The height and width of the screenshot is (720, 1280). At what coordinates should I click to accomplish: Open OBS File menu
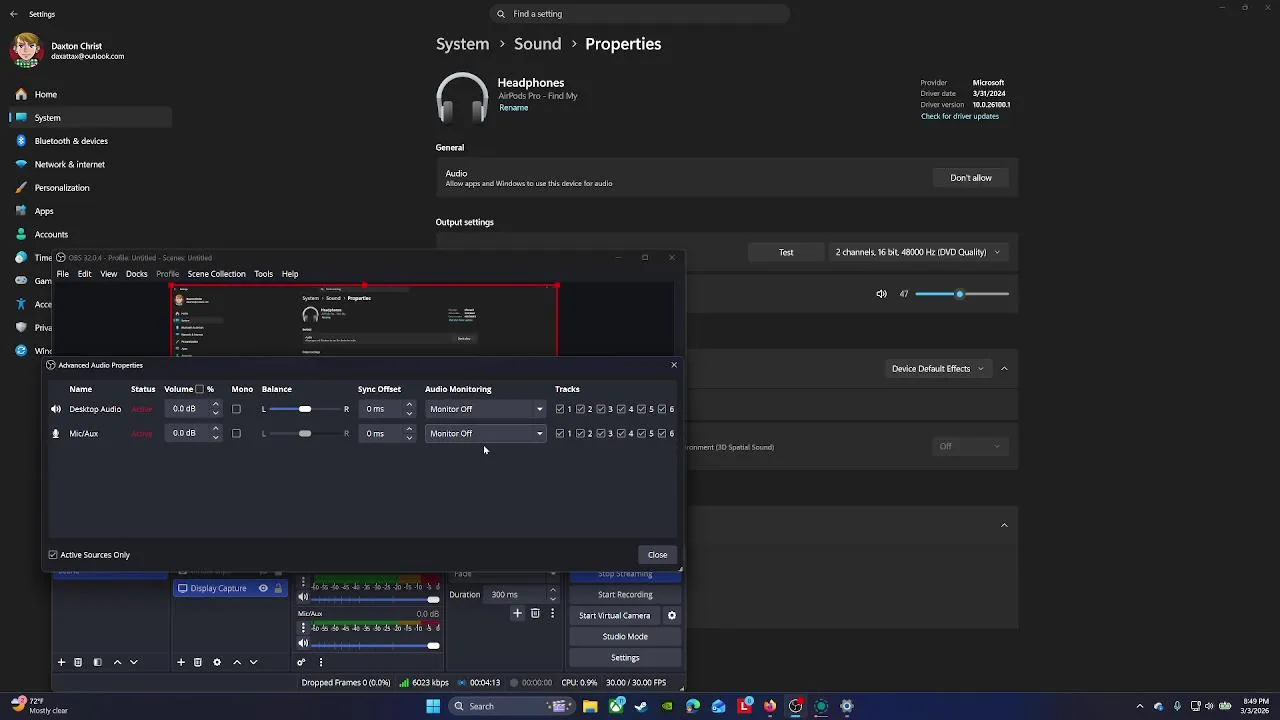63,274
